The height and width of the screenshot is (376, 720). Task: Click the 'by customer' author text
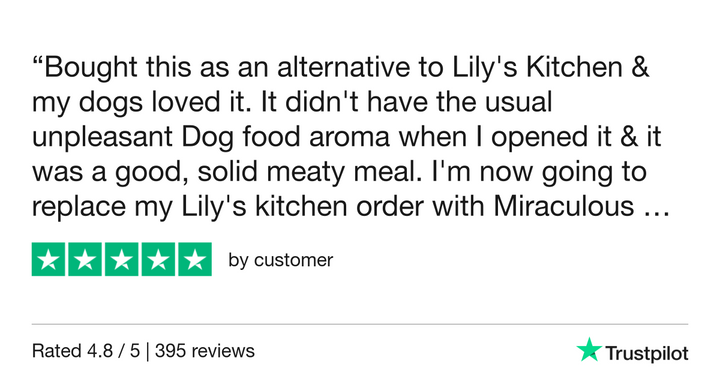pos(281,260)
